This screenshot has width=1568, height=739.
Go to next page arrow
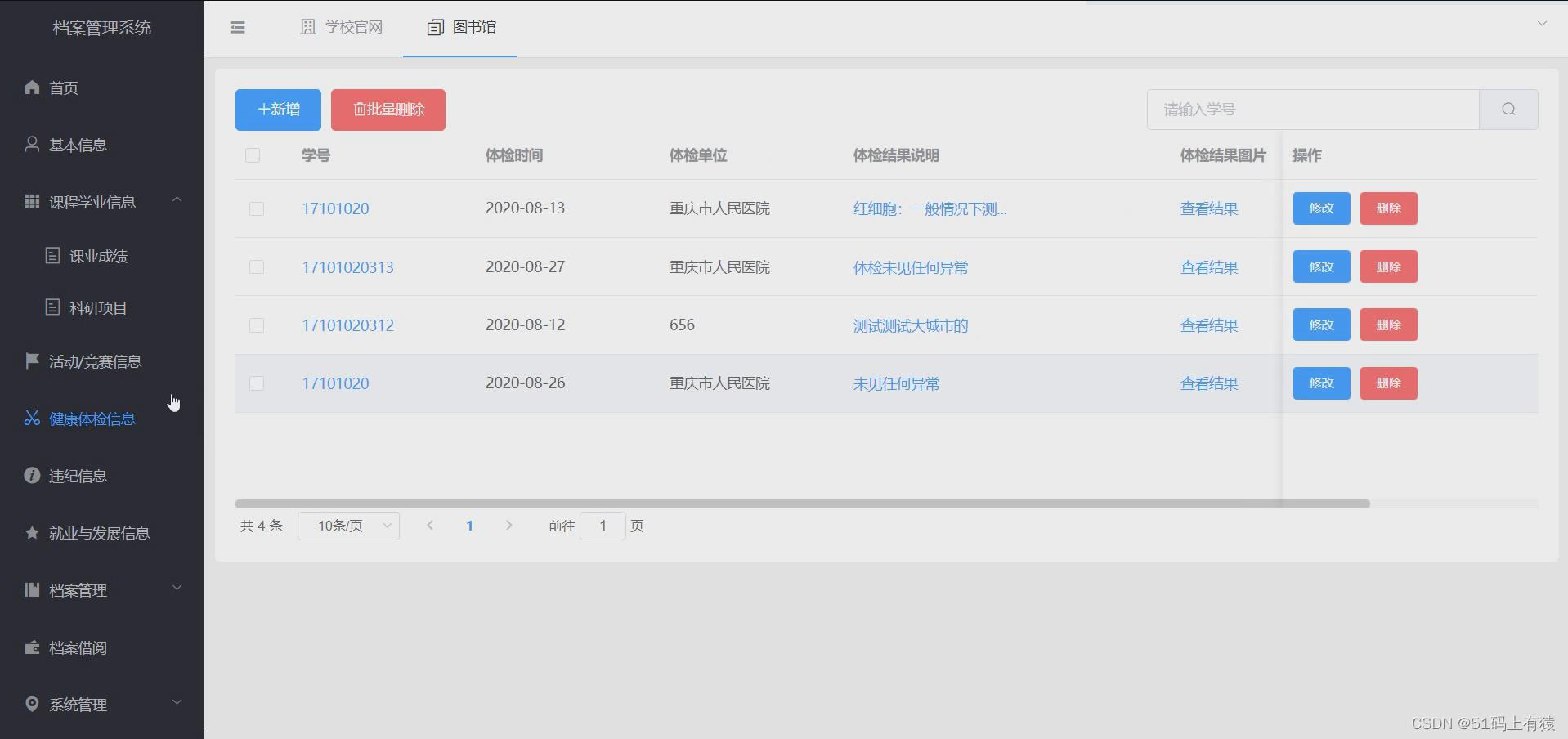click(x=508, y=526)
